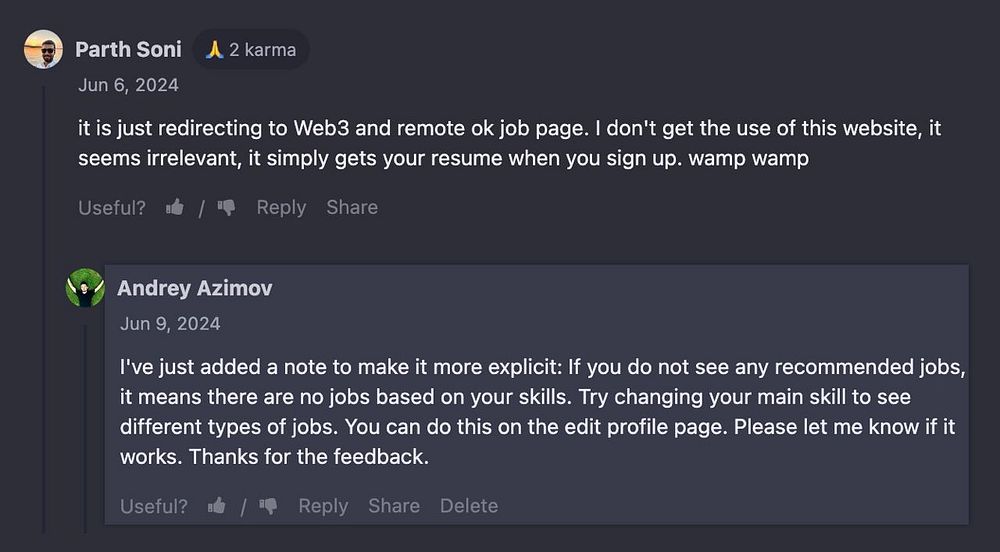Click the Jun 6, 2024 timestamp
Image resolution: width=1000 pixels, height=552 pixels.
[x=128, y=85]
